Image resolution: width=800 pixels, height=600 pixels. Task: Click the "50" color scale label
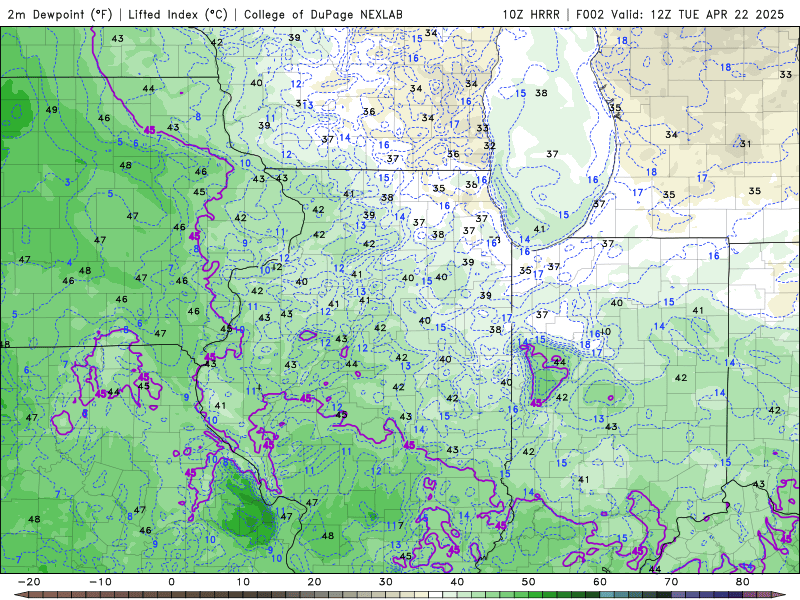point(529,582)
